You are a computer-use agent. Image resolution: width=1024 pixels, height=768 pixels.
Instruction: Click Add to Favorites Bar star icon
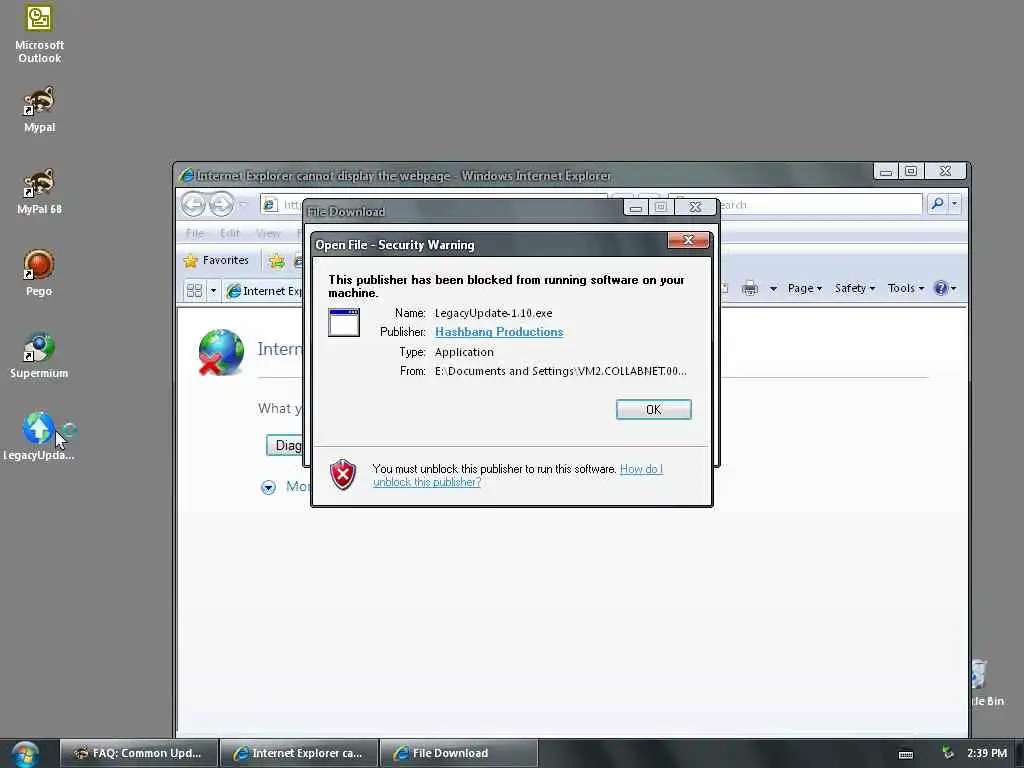(x=277, y=261)
